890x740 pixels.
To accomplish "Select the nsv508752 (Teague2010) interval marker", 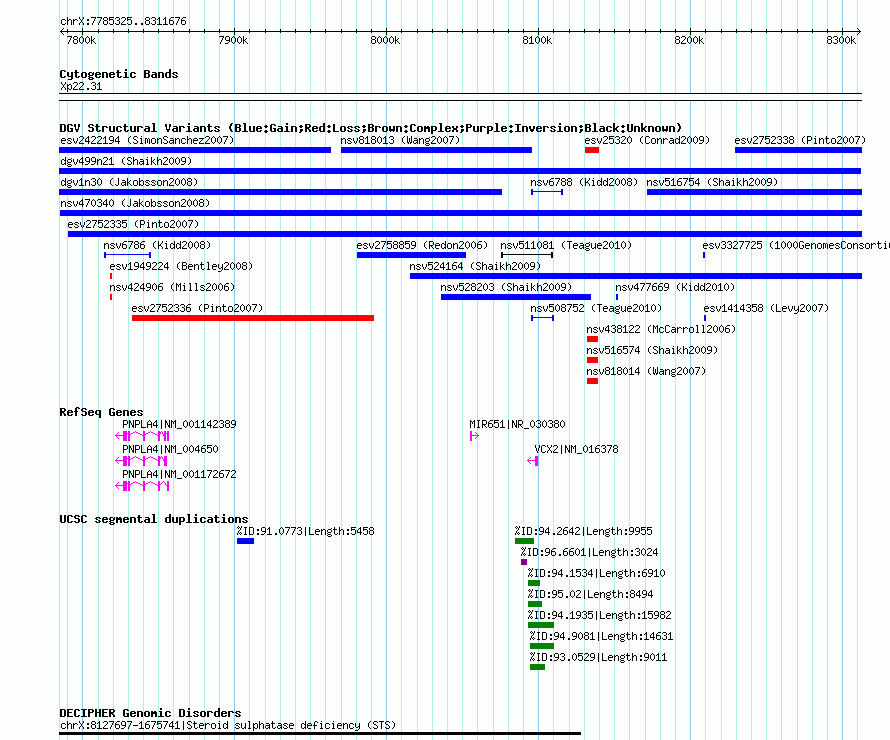I will [542, 318].
